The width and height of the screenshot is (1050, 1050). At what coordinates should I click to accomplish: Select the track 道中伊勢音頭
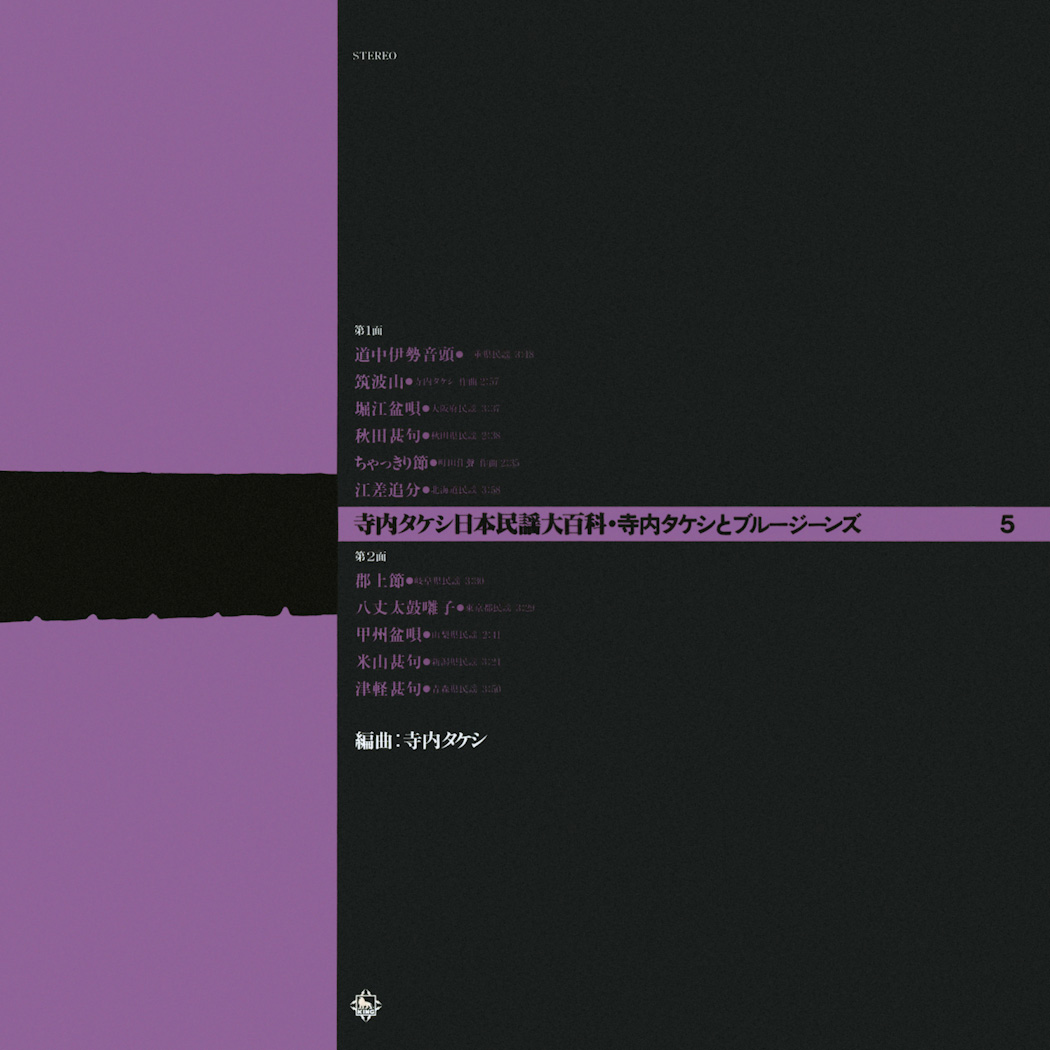404,354
